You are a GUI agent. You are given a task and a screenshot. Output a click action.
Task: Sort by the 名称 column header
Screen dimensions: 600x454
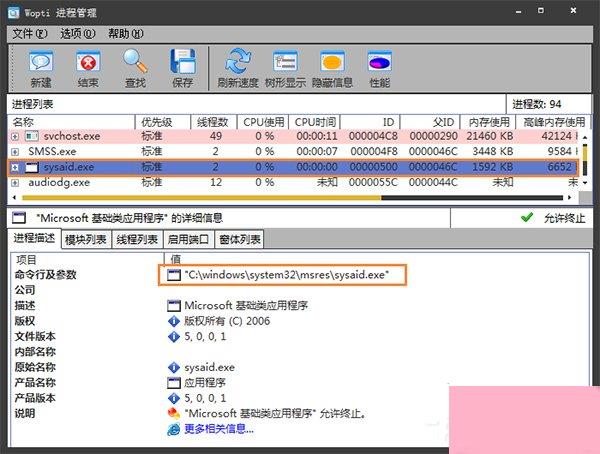(x=72, y=122)
